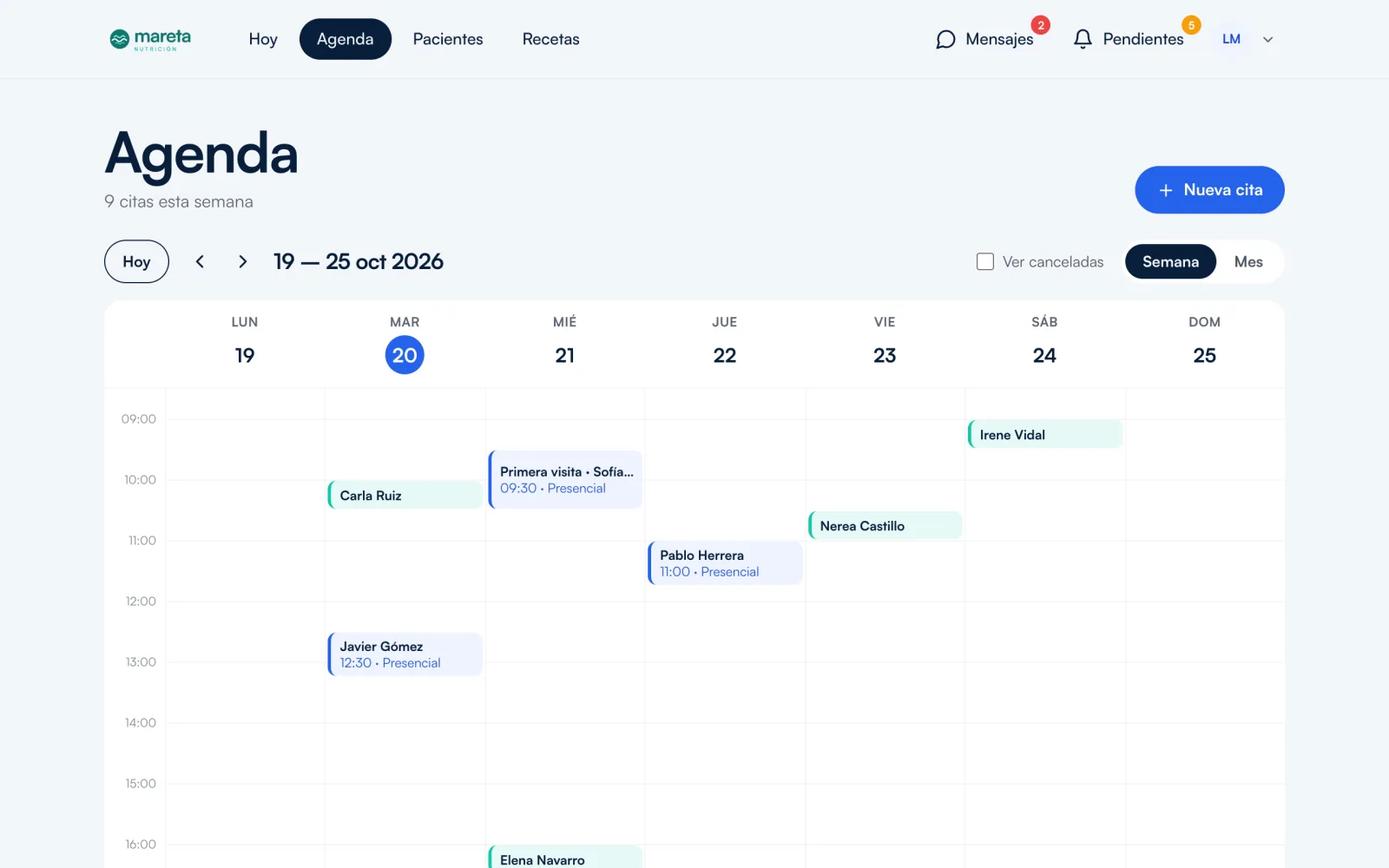Click the 19 — 25 oct 2026 date range

tap(359, 261)
